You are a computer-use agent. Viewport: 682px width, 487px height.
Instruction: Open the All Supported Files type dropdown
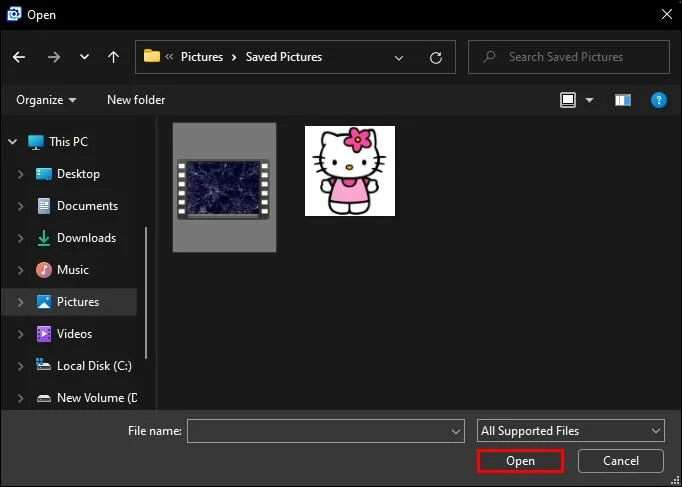coord(571,431)
